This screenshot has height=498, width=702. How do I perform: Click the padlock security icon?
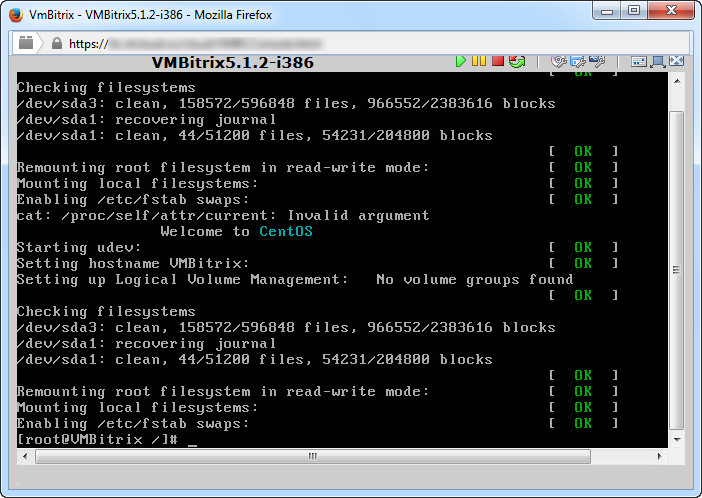pos(56,43)
